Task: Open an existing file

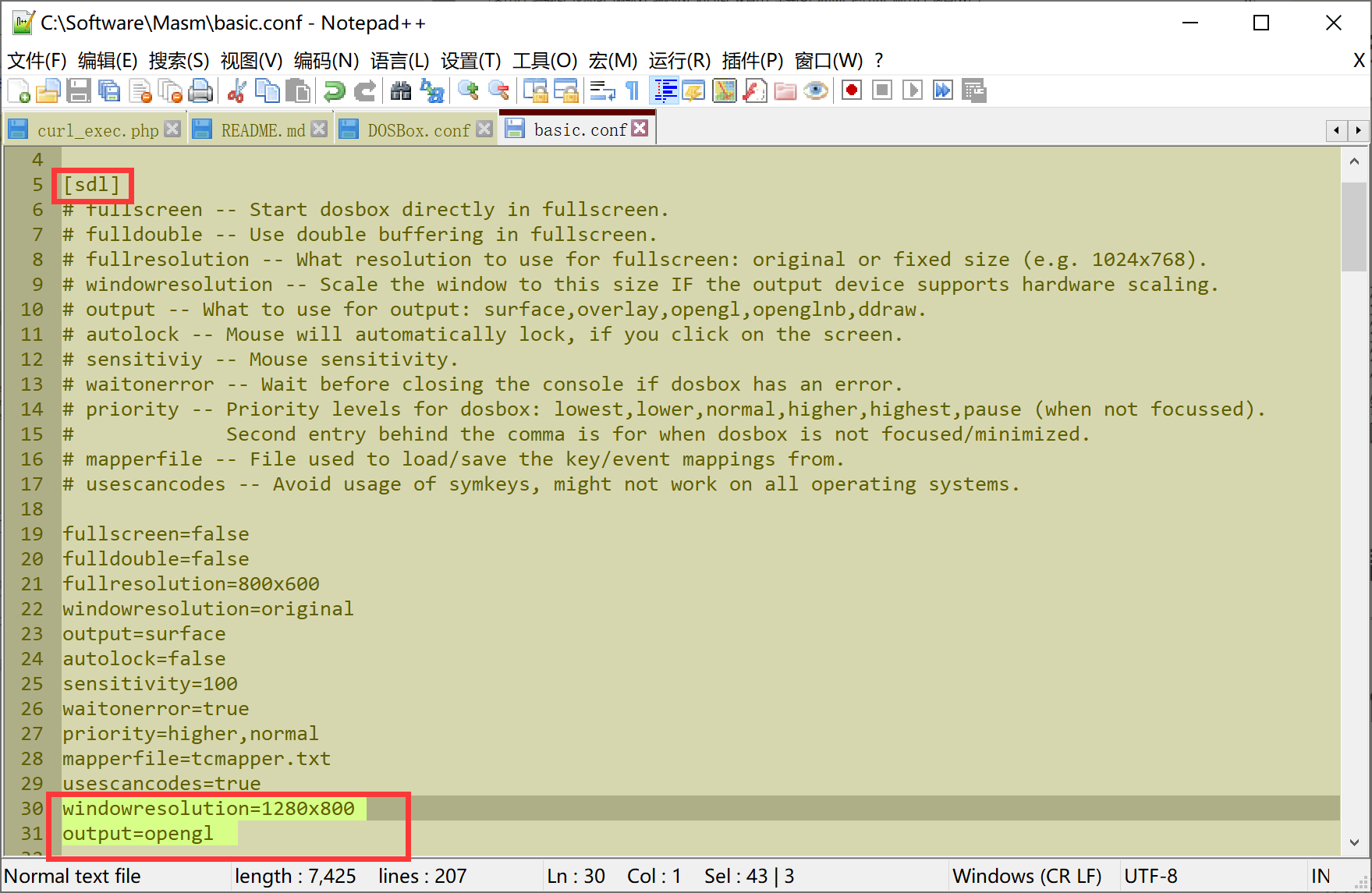Action: [48, 90]
